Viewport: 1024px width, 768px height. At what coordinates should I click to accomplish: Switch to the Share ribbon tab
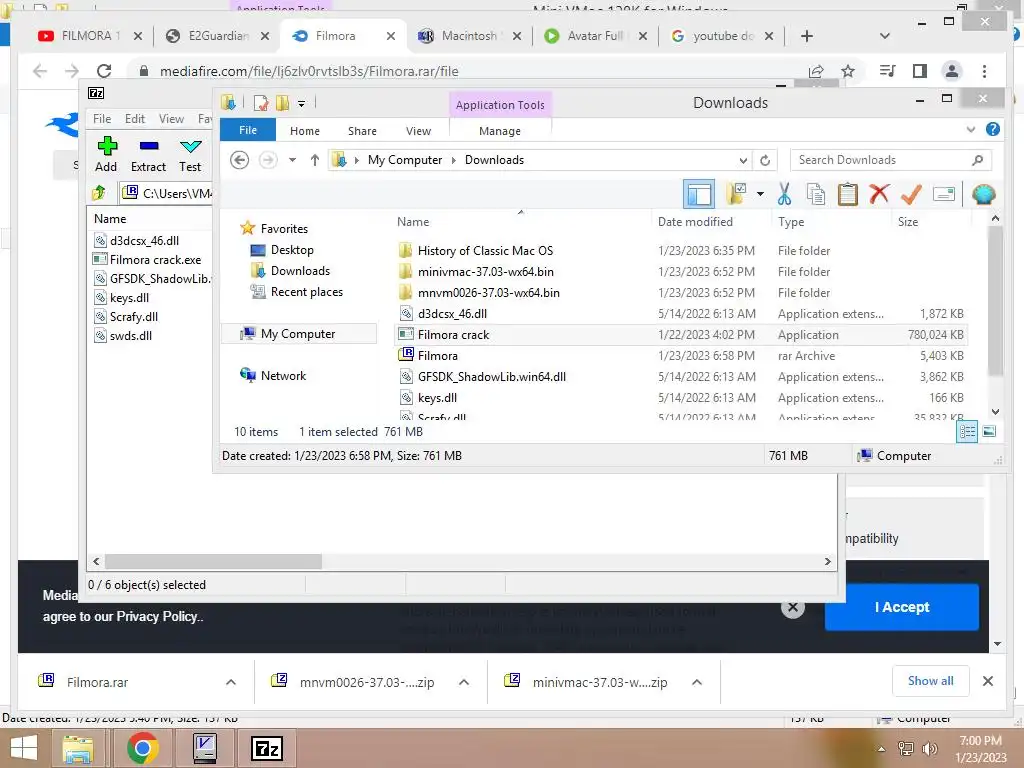click(x=362, y=131)
